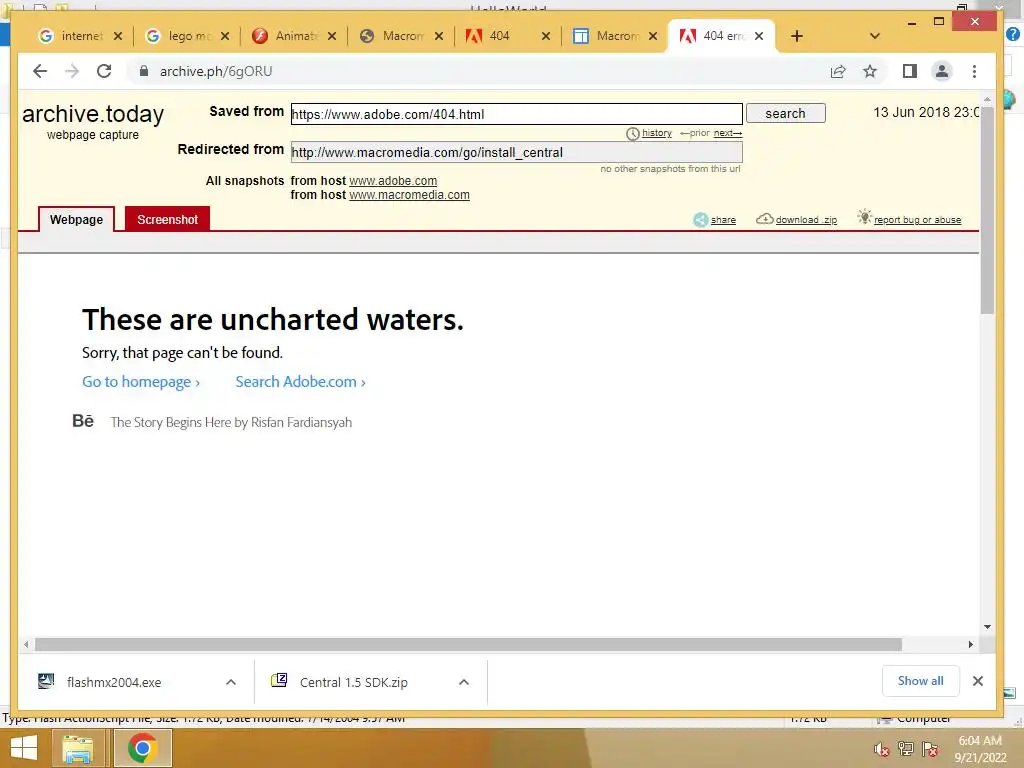The image size is (1024, 768).
Task: Close the active '404 err' tab
Action: coord(759,36)
